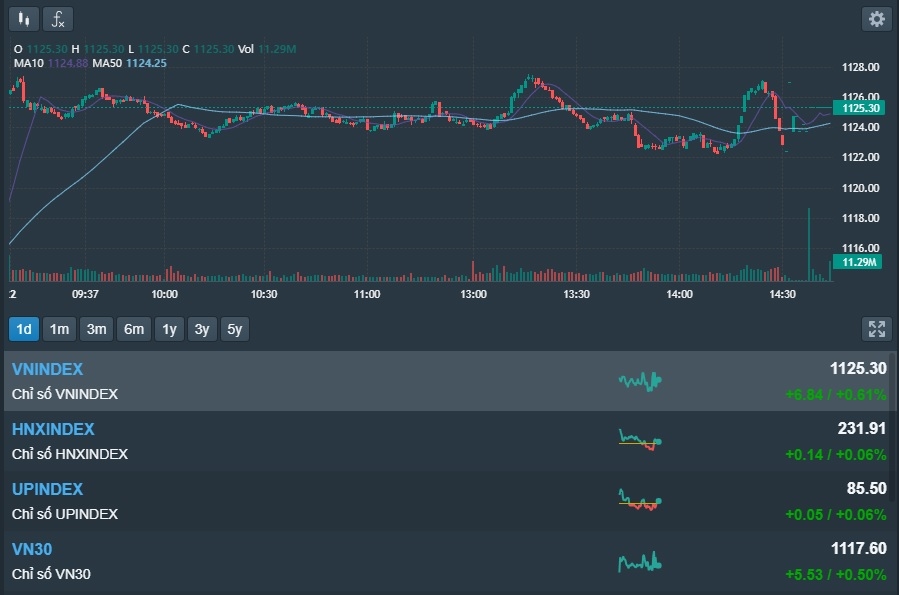Click the 1125.30 current price label on axis
This screenshot has width=899, height=595.
pyautogui.click(x=860, y=108)
